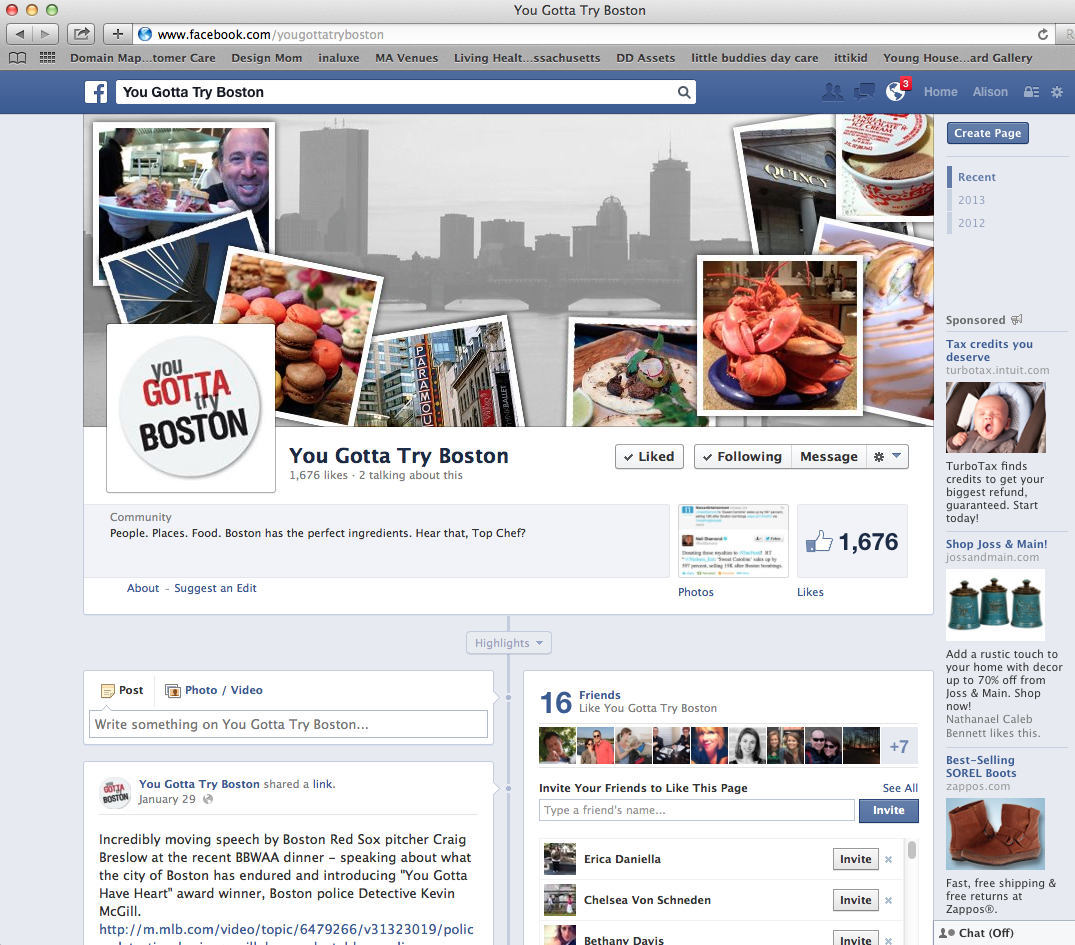Open the Chat (Off) bar
Image resolution: width=1075 pixels, height=945 pixels.
[x=1004, y=933]
